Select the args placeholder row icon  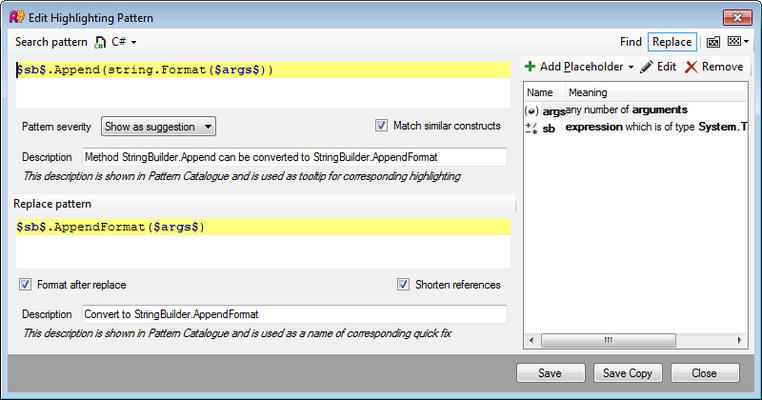tap(531, 110)
